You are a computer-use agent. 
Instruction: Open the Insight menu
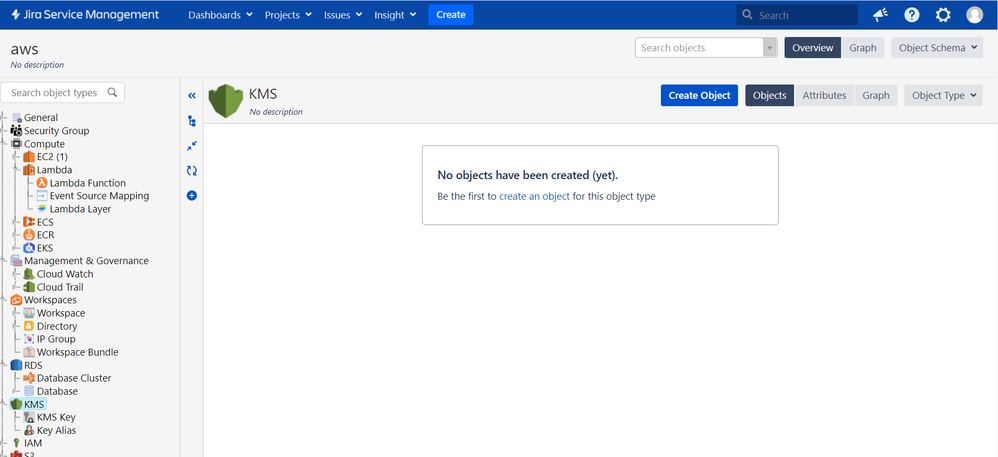click(x=395, y=15)
